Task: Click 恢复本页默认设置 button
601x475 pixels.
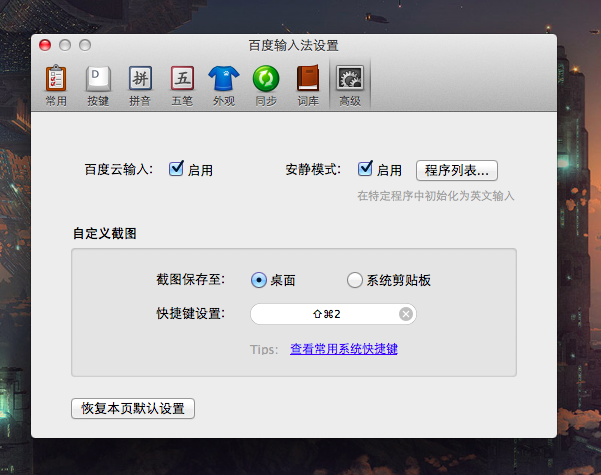Action: pos(133,408)
